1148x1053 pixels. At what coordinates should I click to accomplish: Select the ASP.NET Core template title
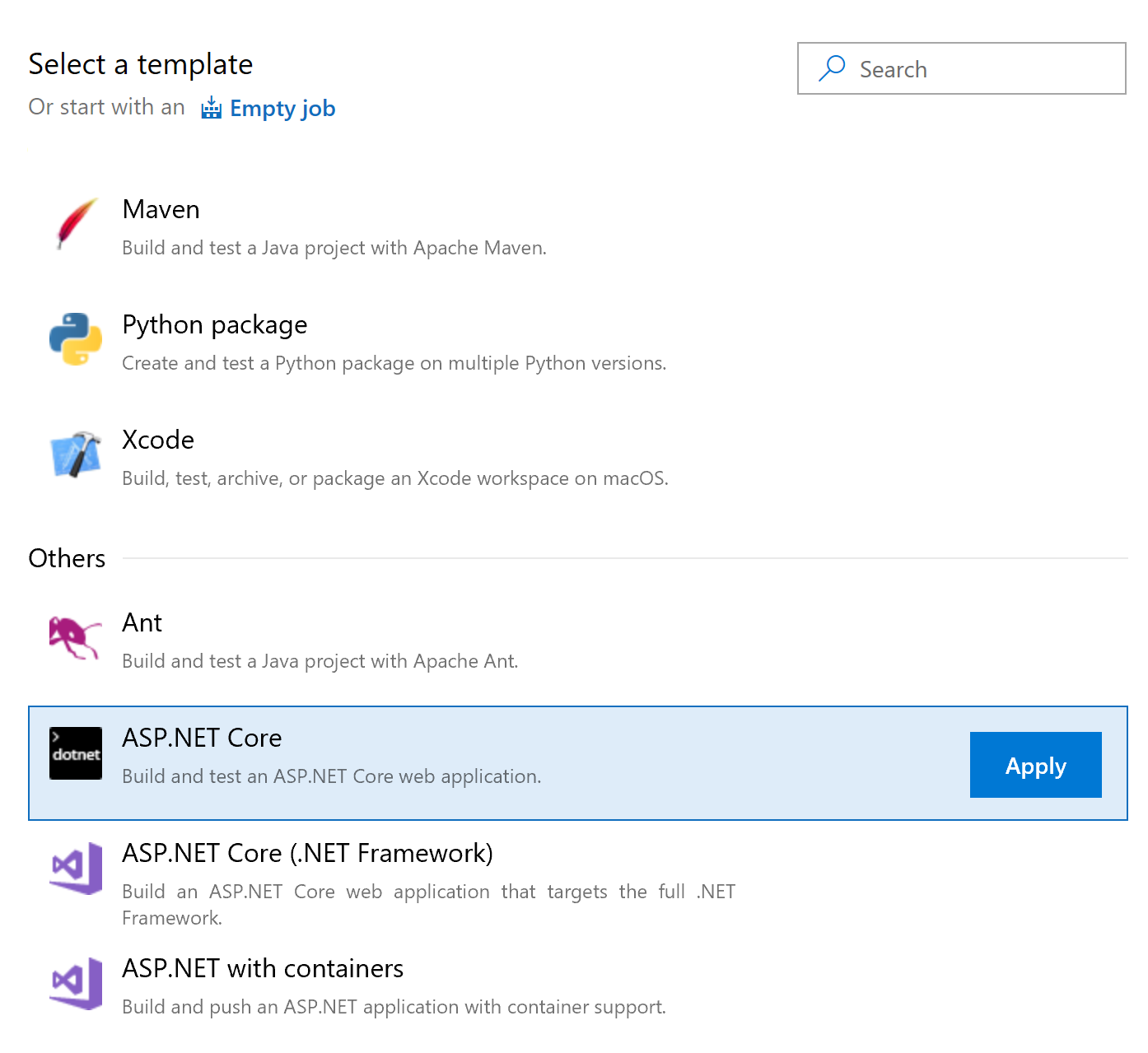tap(202, 738)
